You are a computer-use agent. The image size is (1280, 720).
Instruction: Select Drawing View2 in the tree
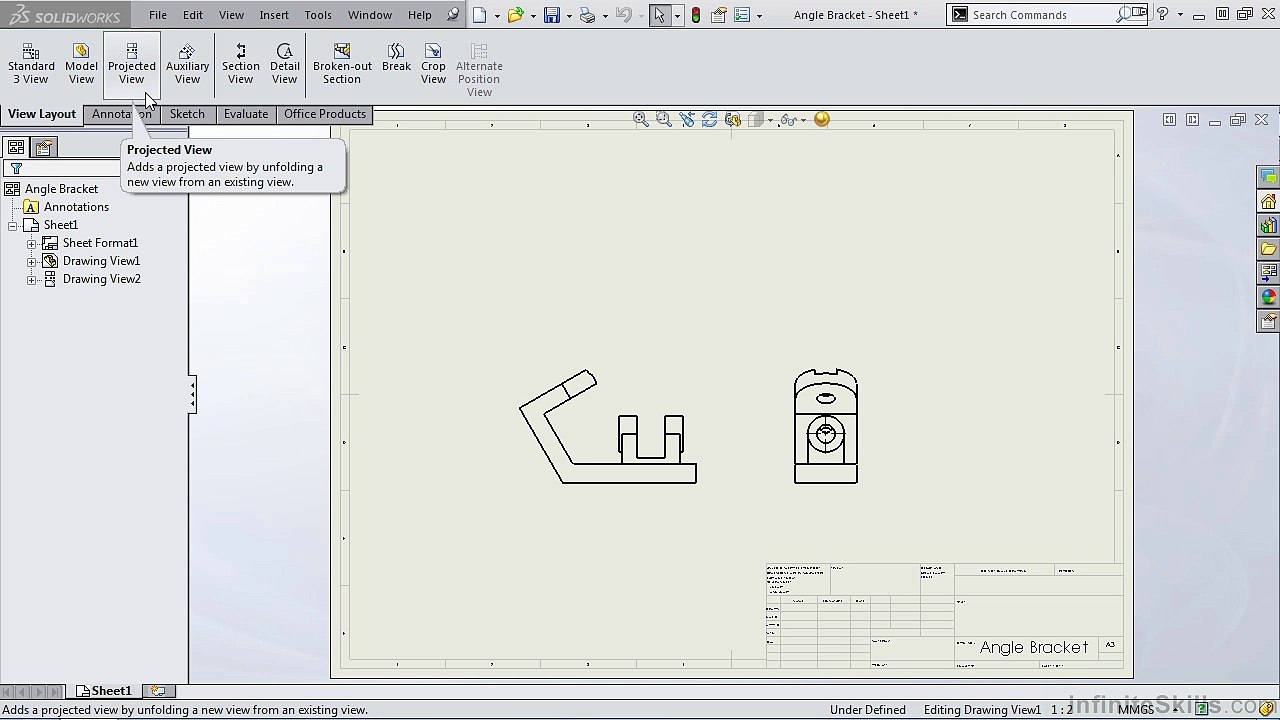pos(101,279)
